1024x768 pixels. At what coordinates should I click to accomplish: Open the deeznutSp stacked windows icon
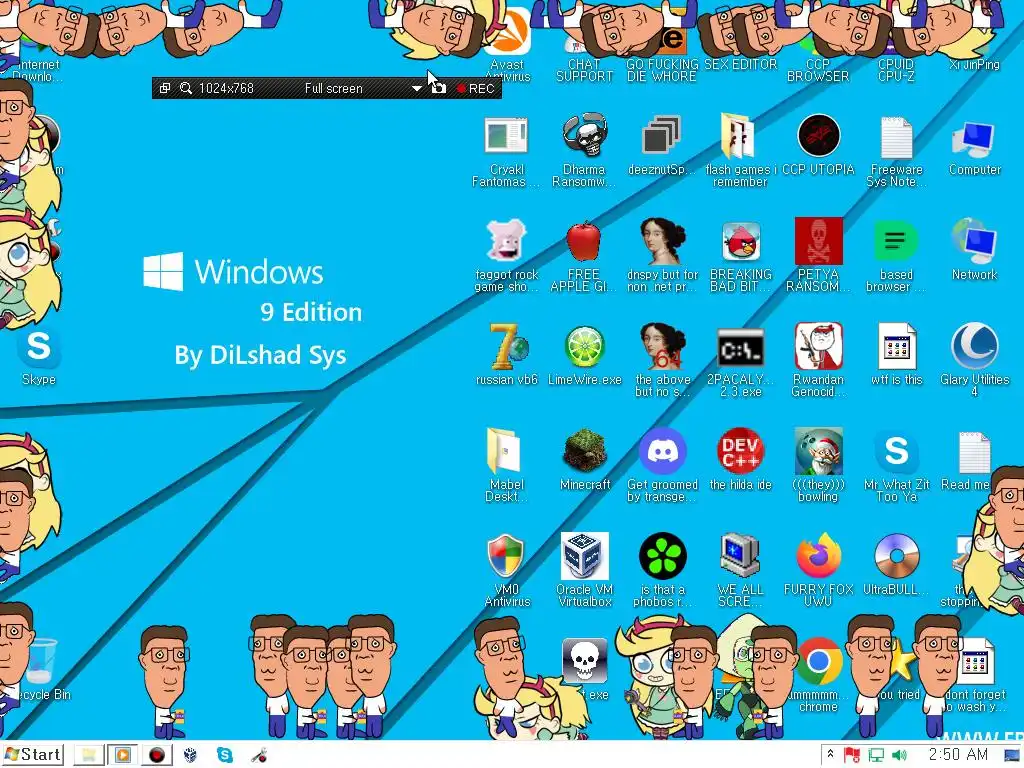(x=662, y=136)
